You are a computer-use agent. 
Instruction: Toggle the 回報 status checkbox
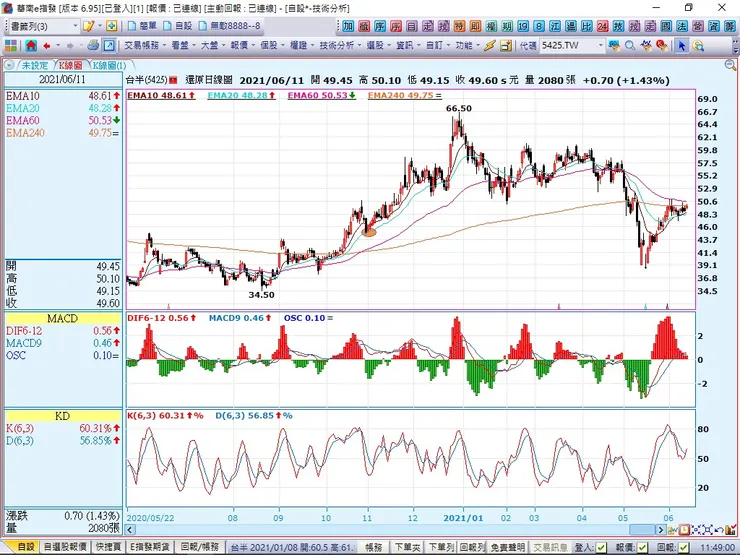tap(682, 547)
